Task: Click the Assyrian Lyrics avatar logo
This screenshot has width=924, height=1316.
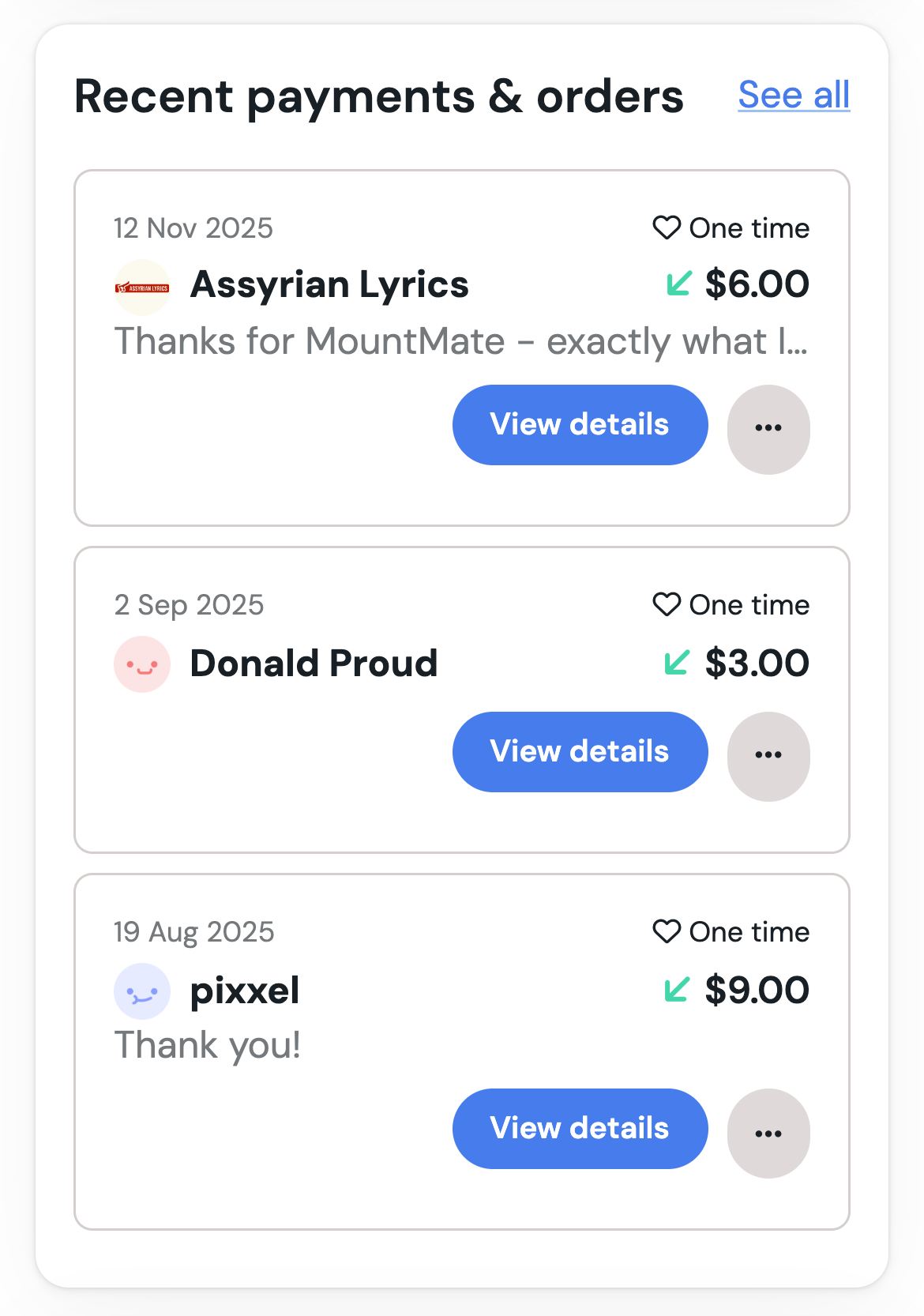Action: 142,288
